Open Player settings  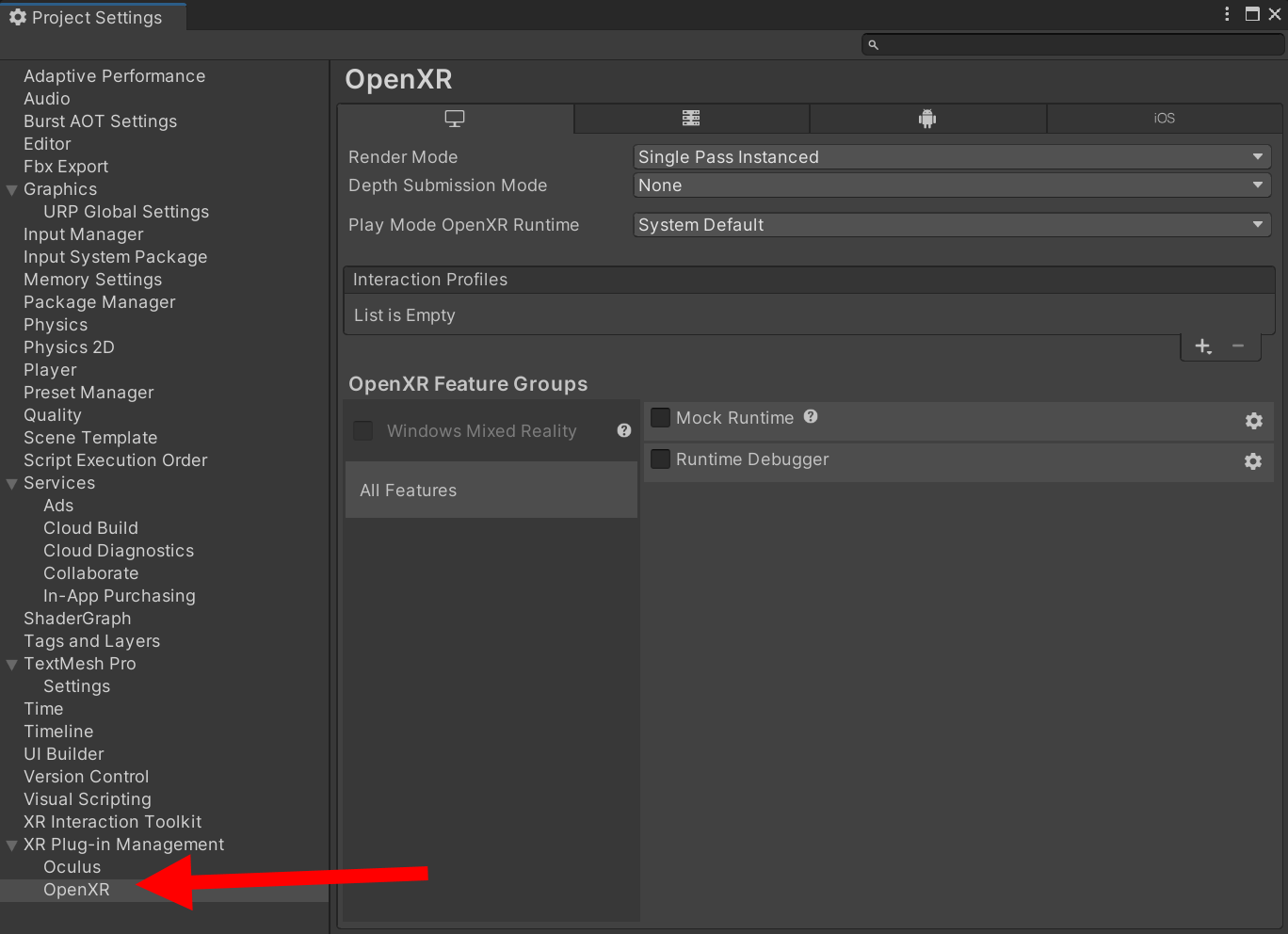pos(50,370)
